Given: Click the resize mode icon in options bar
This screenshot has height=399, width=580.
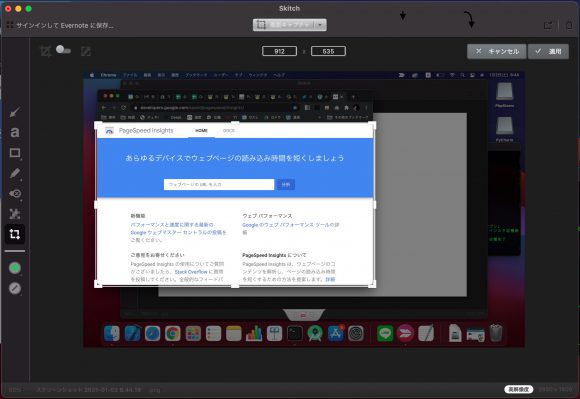Looking at the screenshot, I should click(85, 51).
